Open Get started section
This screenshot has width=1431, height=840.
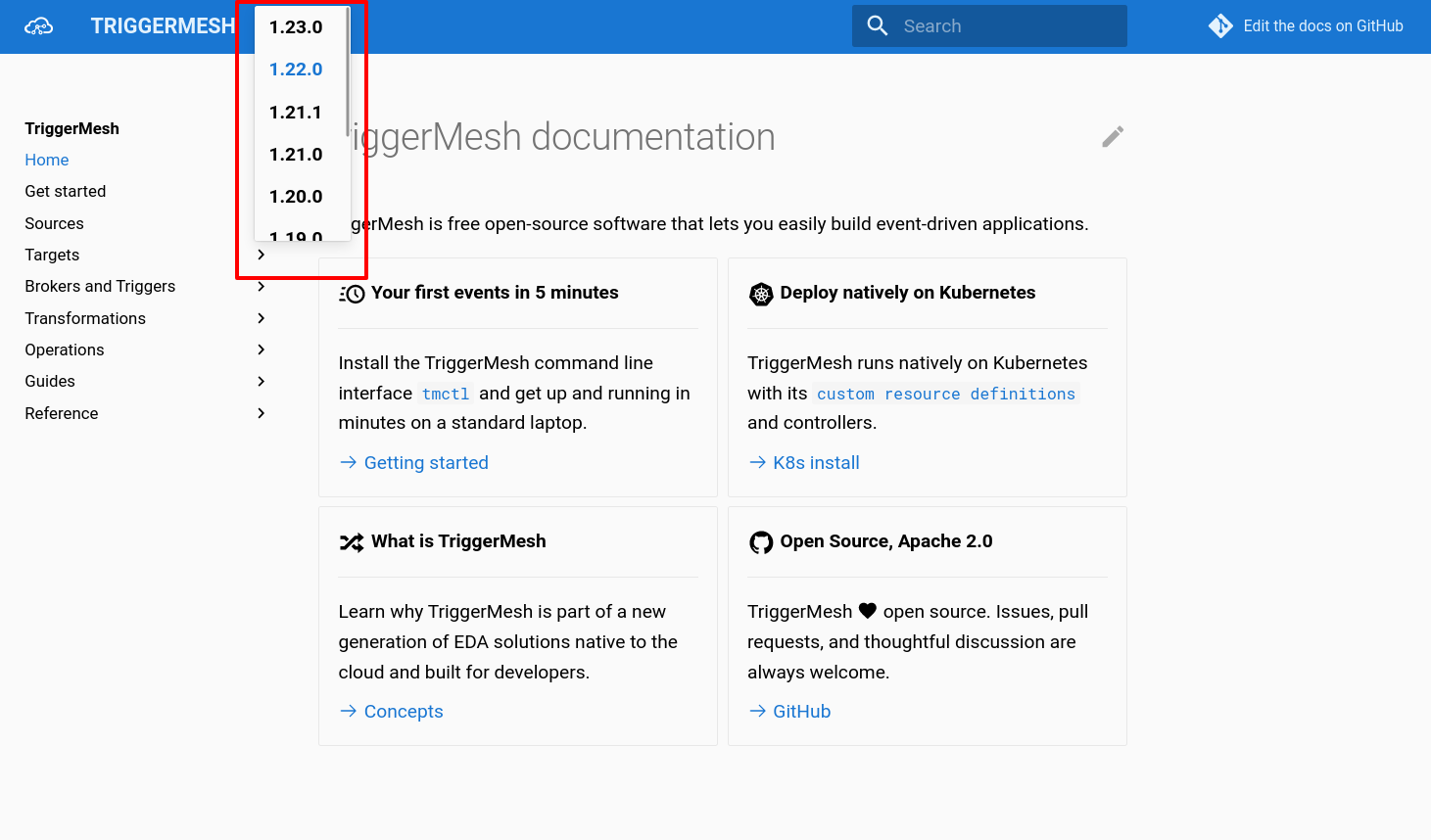pyautogui.click(x=66, y=191)
